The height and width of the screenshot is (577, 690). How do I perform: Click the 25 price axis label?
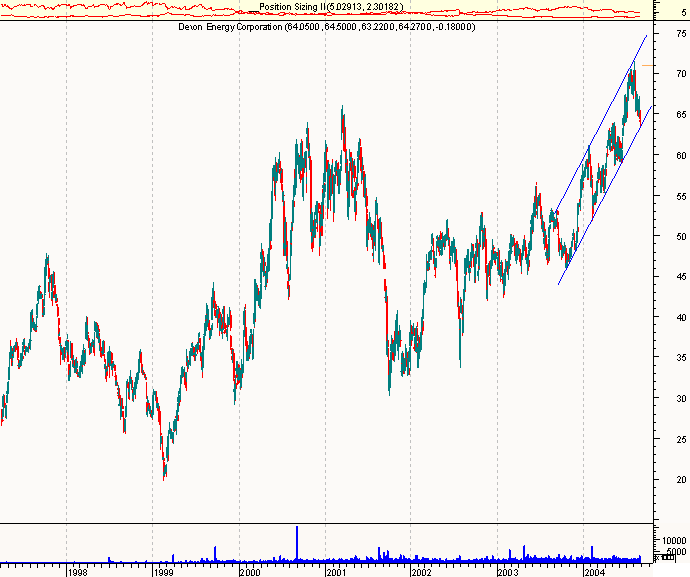click(x=681, y=439)
